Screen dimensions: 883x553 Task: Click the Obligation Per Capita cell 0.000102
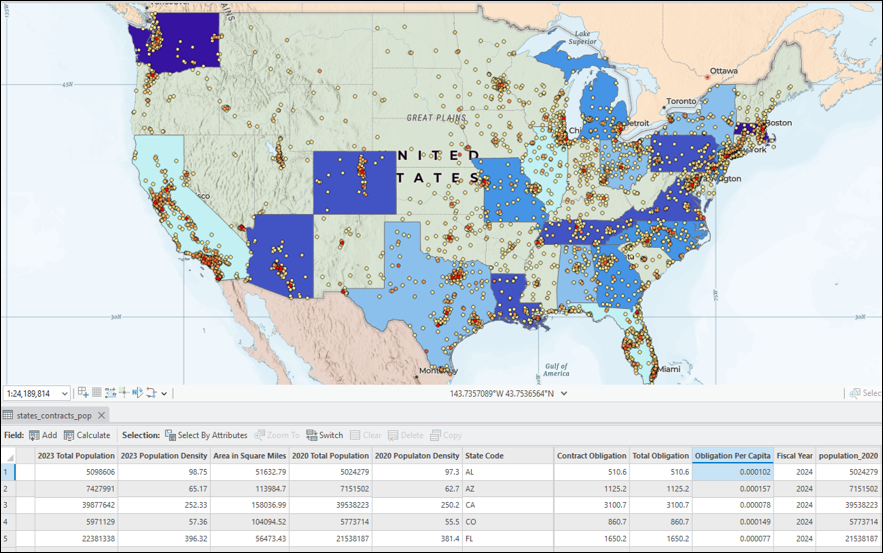[732, 472]
